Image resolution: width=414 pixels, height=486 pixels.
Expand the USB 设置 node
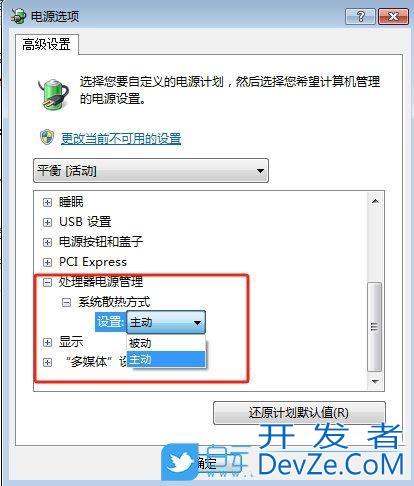47,222
